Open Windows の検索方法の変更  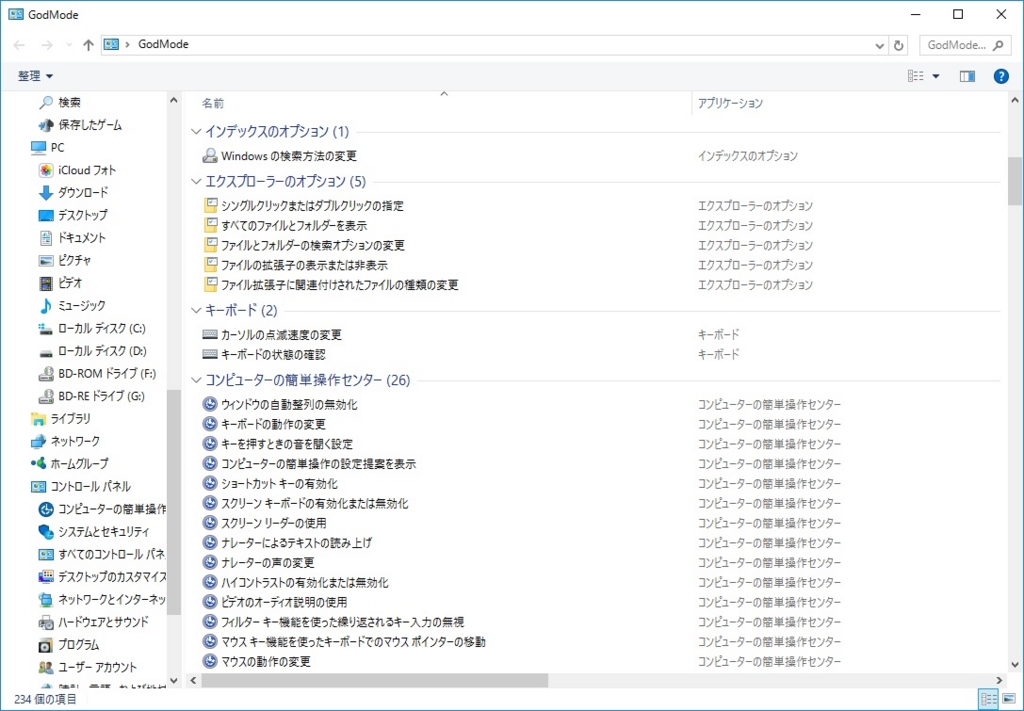point(289,156)
